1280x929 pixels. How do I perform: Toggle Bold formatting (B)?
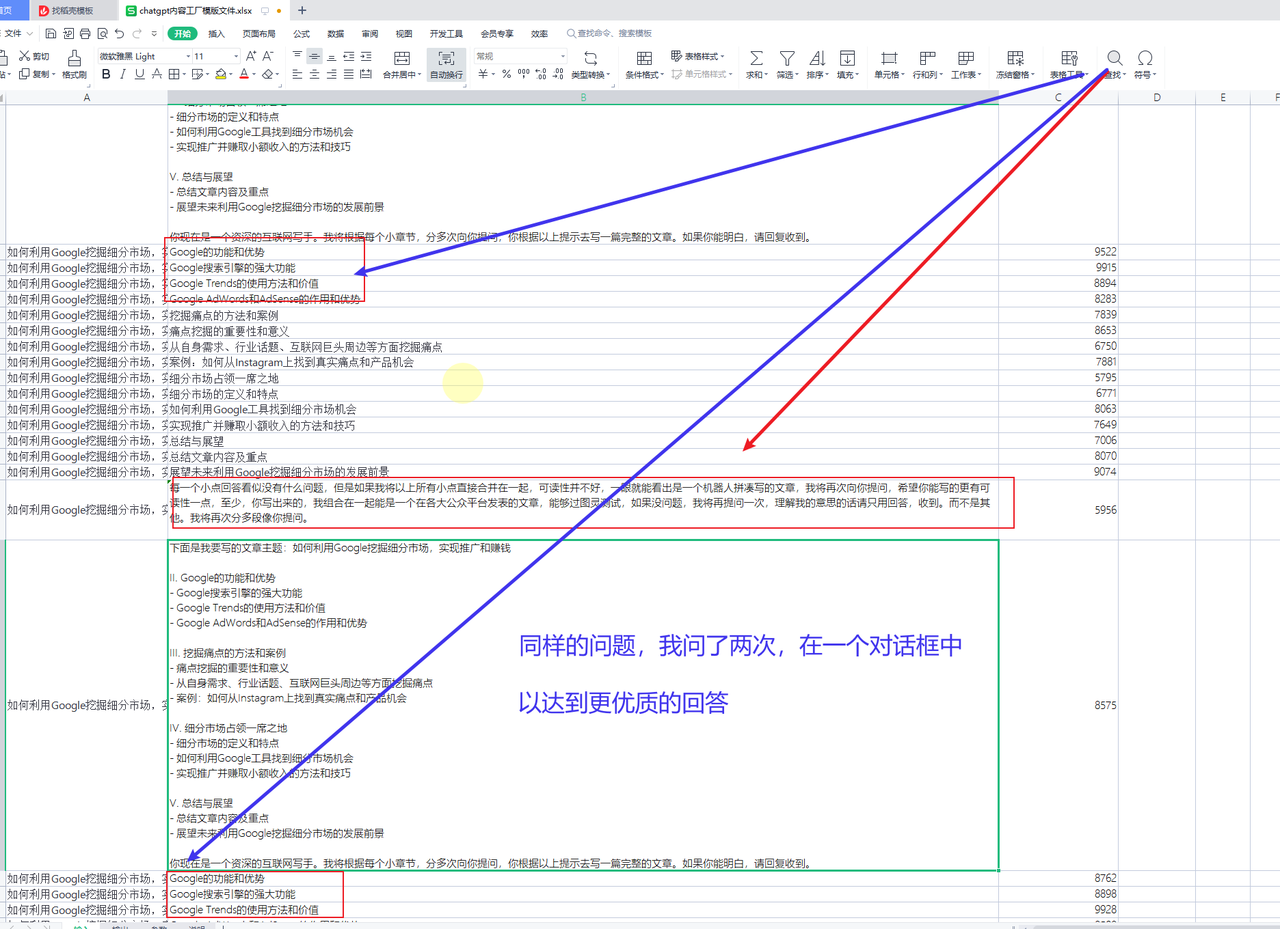107,74
